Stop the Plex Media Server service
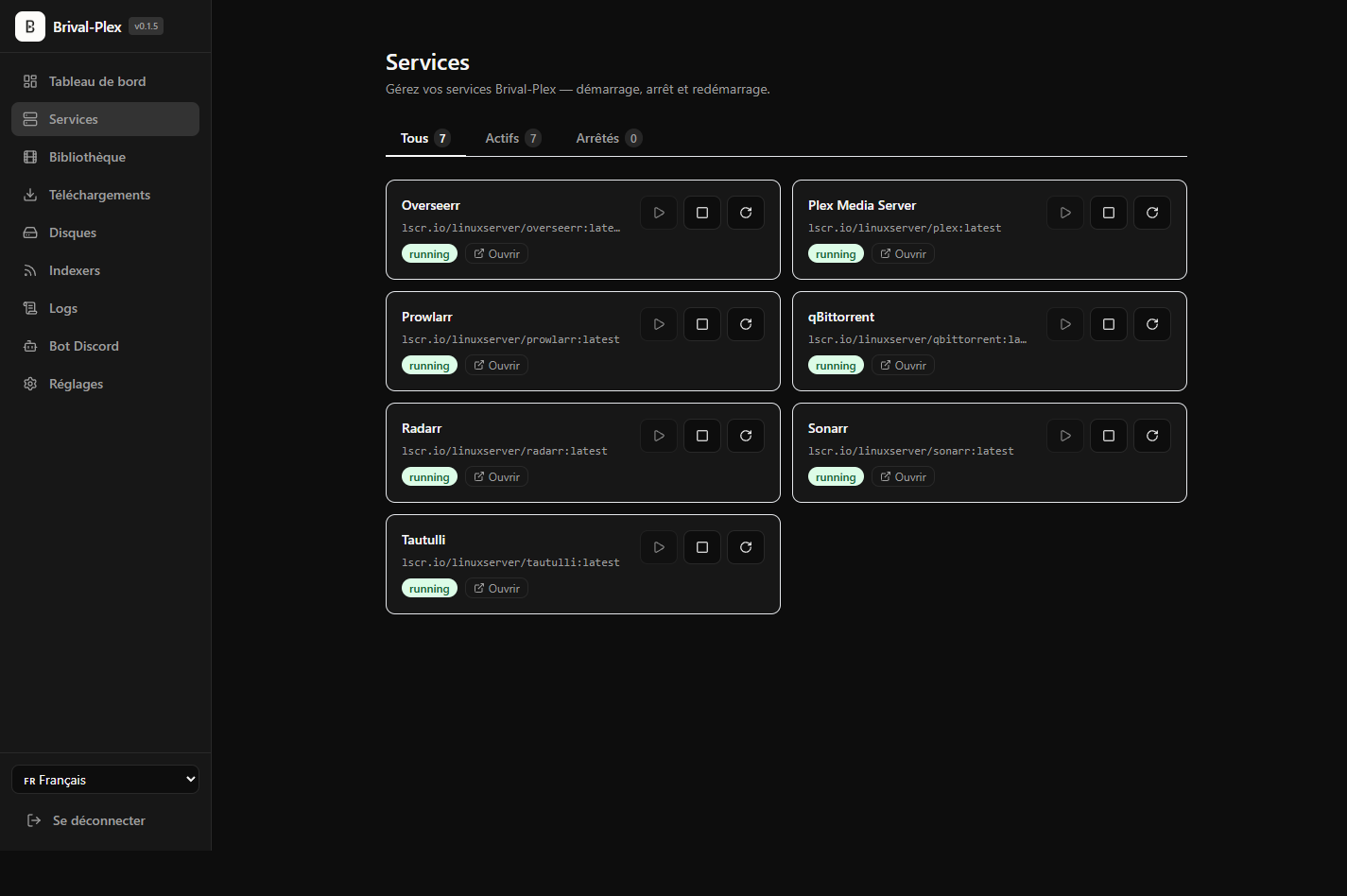1347x896 pixels. coord(1109,213)
